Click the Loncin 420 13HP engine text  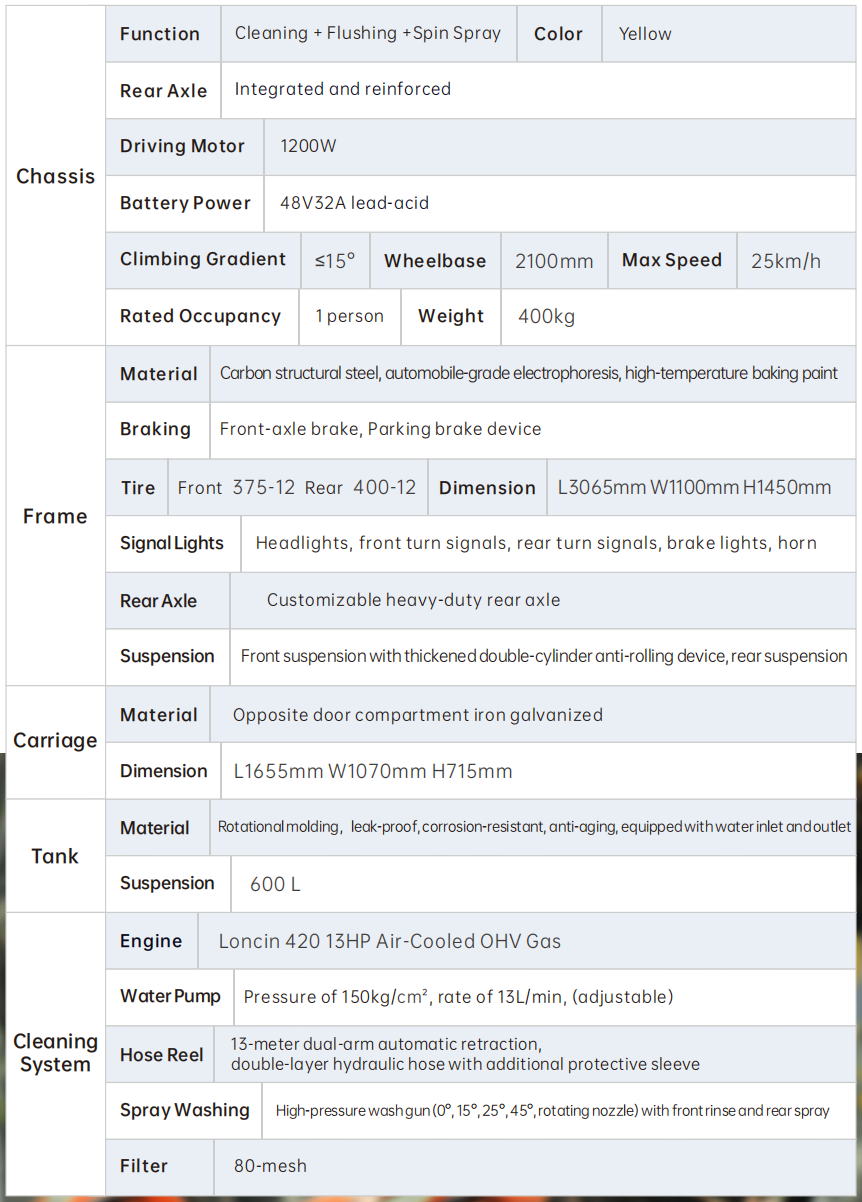pyautogui.click(x=390, y=941)
